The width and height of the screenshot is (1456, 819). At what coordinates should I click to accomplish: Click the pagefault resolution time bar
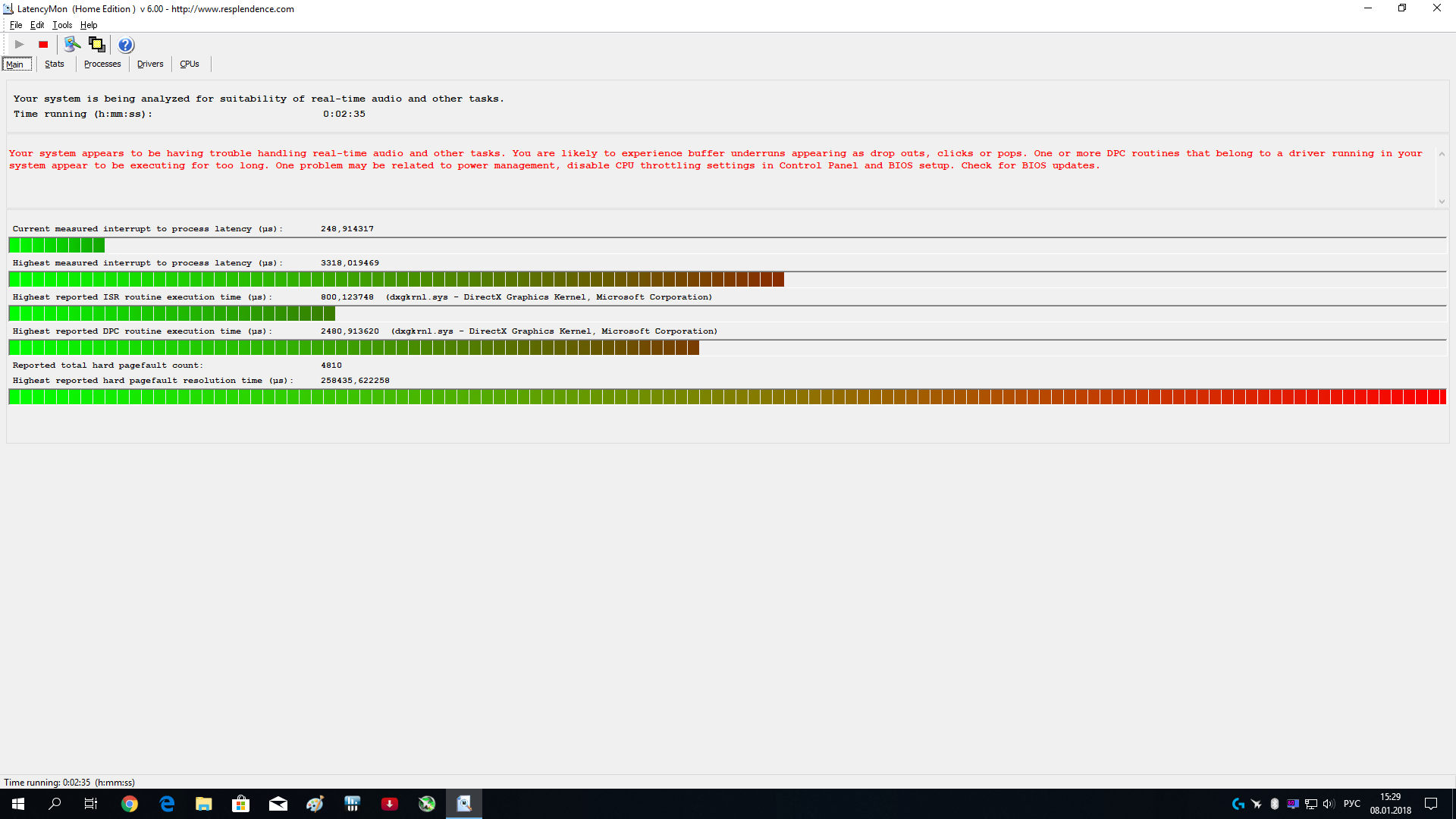click(726, 397)
